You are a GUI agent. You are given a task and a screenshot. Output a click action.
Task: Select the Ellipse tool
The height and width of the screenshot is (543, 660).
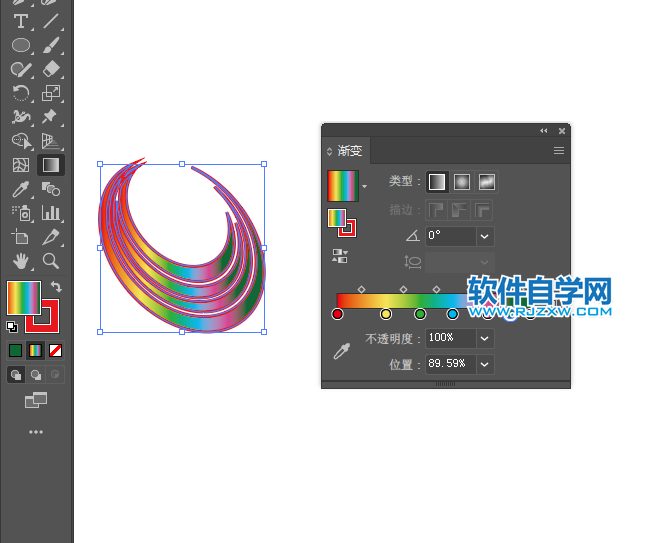click(21, 45)
